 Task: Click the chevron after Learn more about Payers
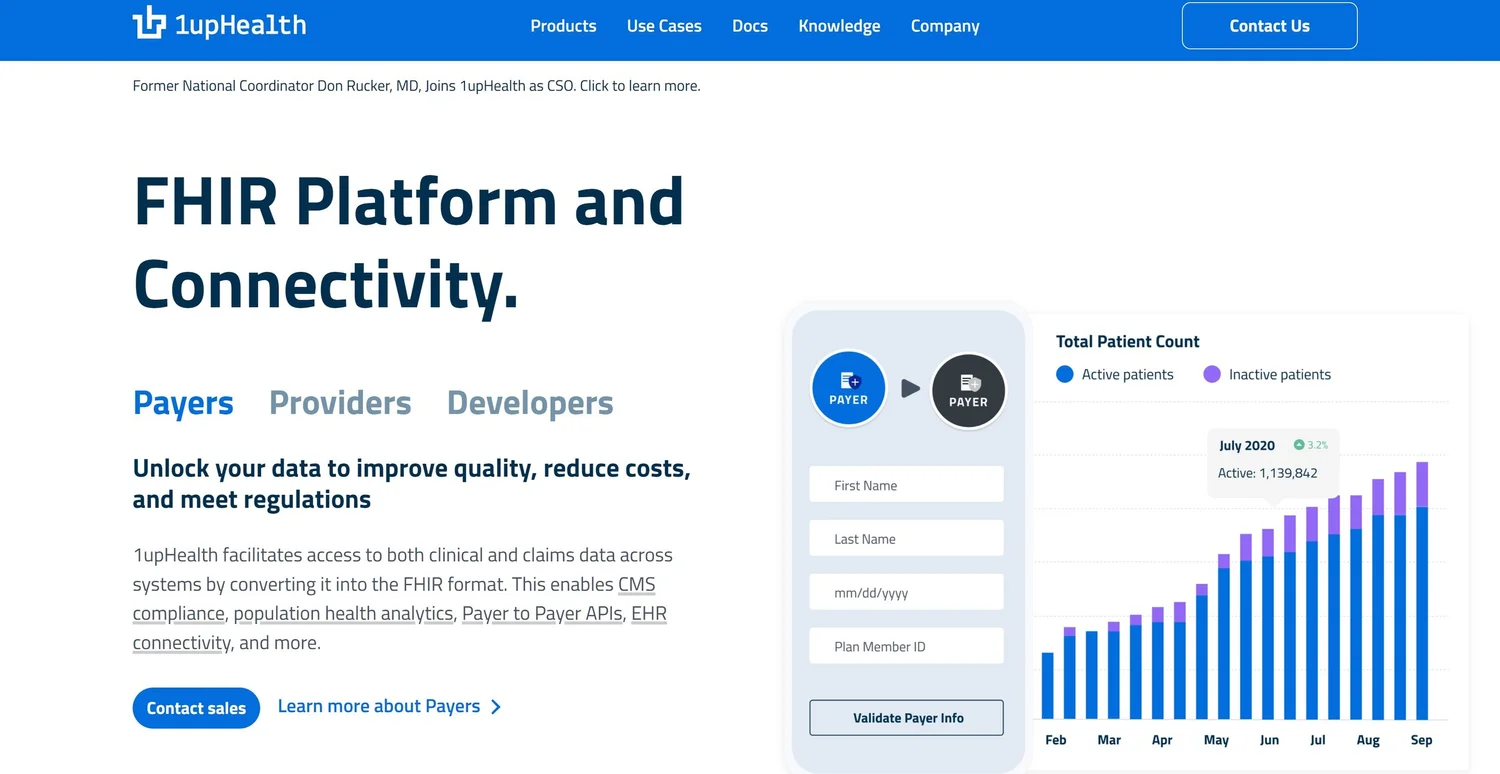pos(496,707)
